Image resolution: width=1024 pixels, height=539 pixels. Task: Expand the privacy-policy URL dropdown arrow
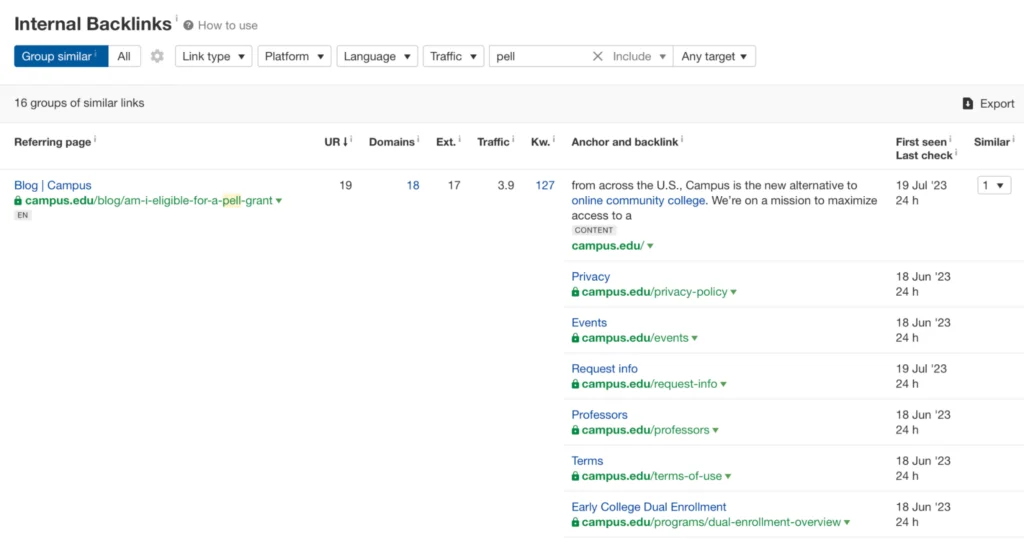tap(733, 293)
